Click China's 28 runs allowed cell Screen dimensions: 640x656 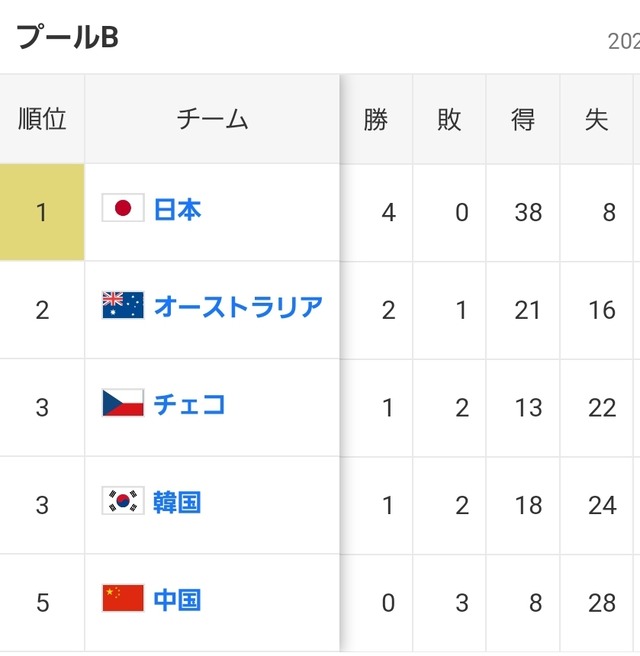click(596, 603)
